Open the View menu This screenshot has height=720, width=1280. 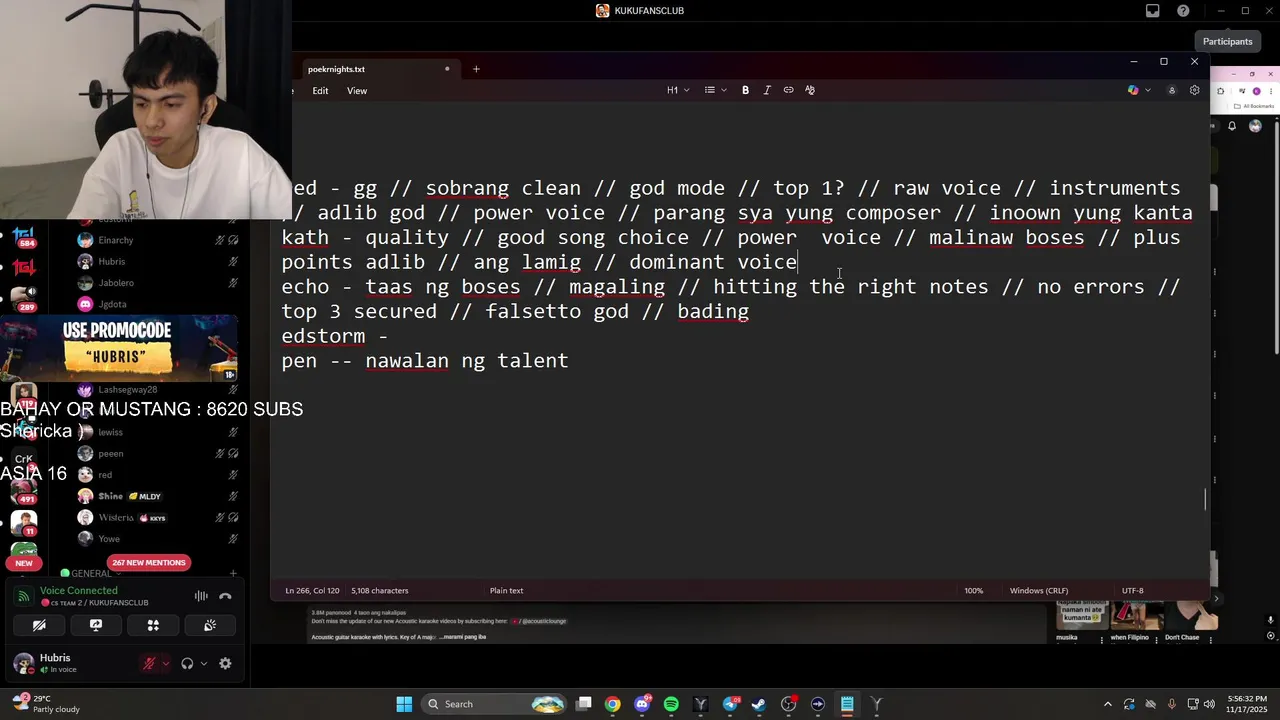click(x=357, y=91)
